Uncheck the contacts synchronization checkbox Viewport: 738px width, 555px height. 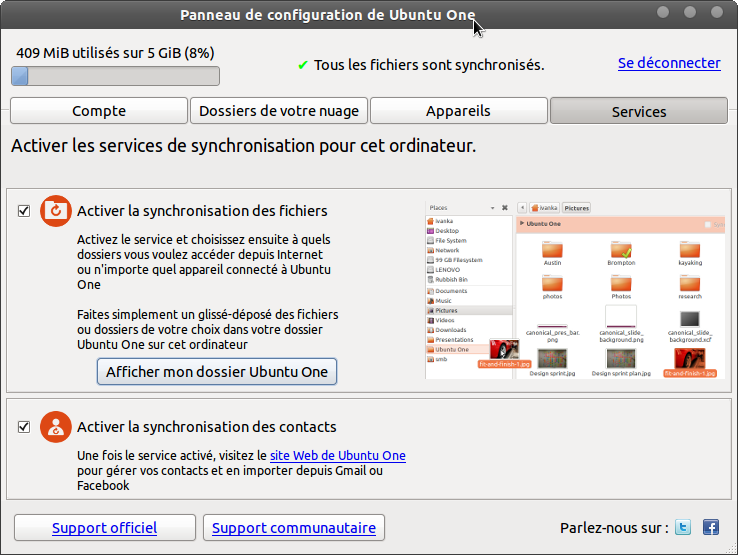pyautogui.click(x=24, y=427)
